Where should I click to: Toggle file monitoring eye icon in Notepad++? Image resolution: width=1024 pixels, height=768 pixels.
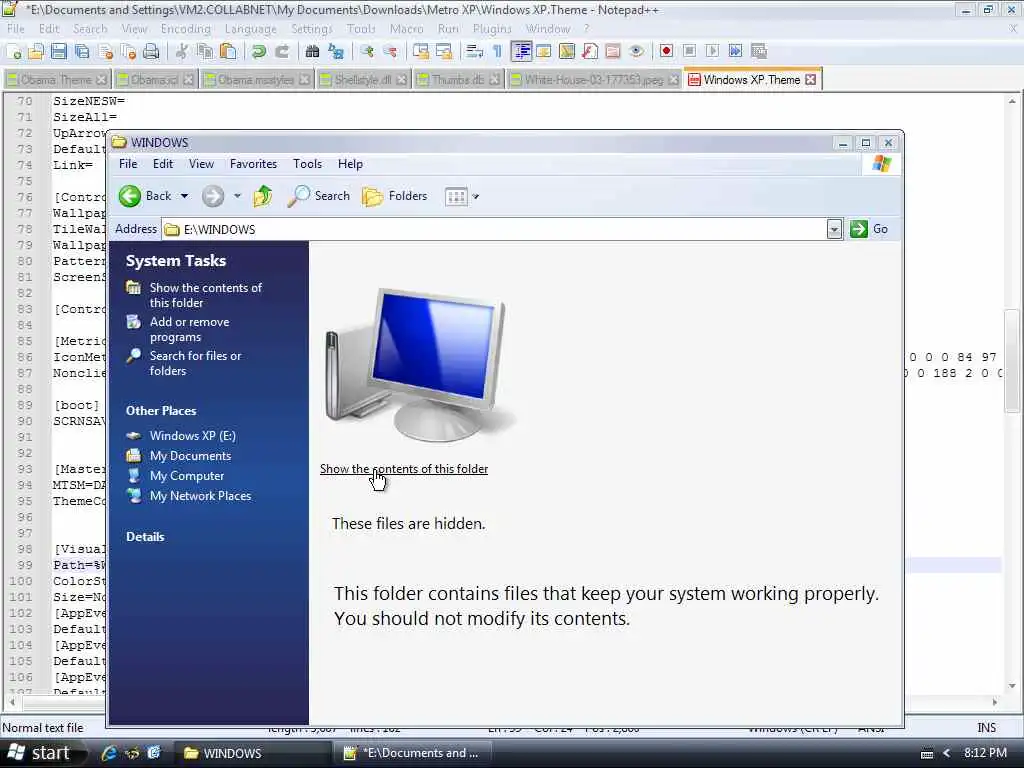637,51
